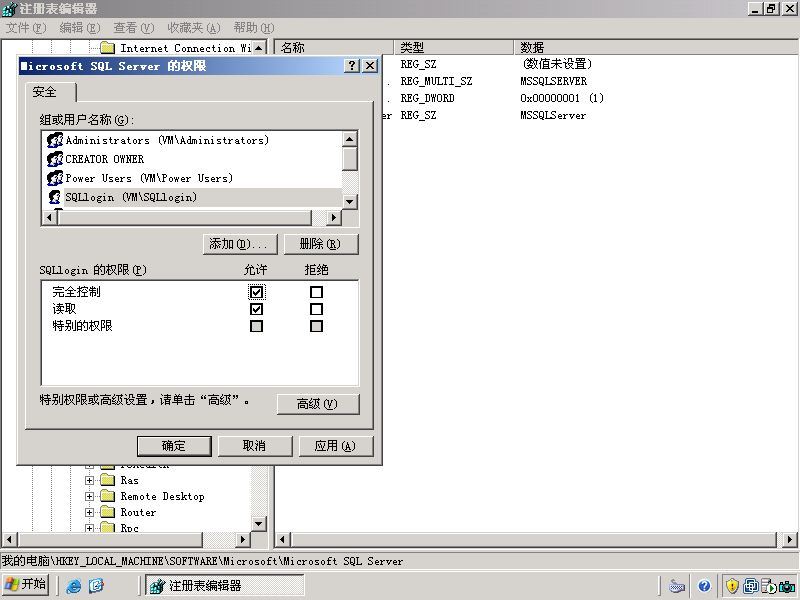This screenshot has height=600, width=800.
Task: Click the REG_DWORD type cell
Action: click(x=427, y=98)
